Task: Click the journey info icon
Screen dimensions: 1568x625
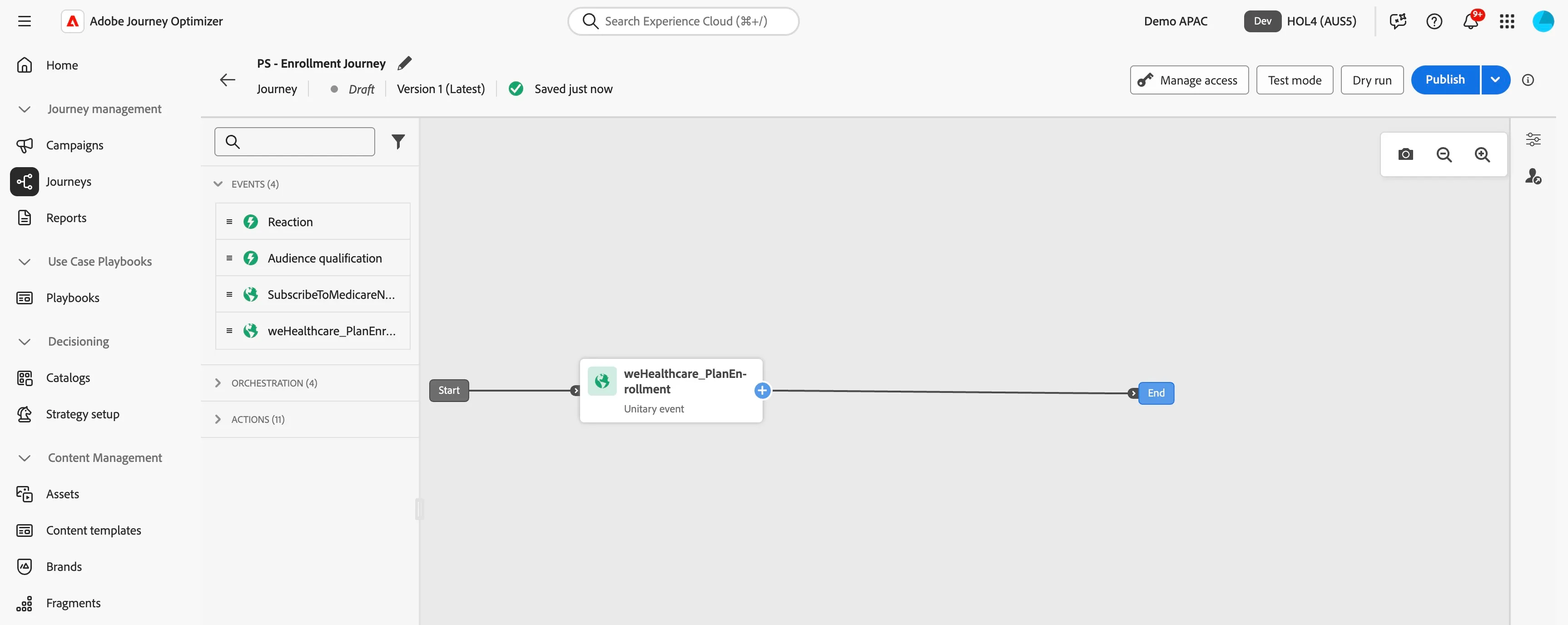Action: 1527,80
